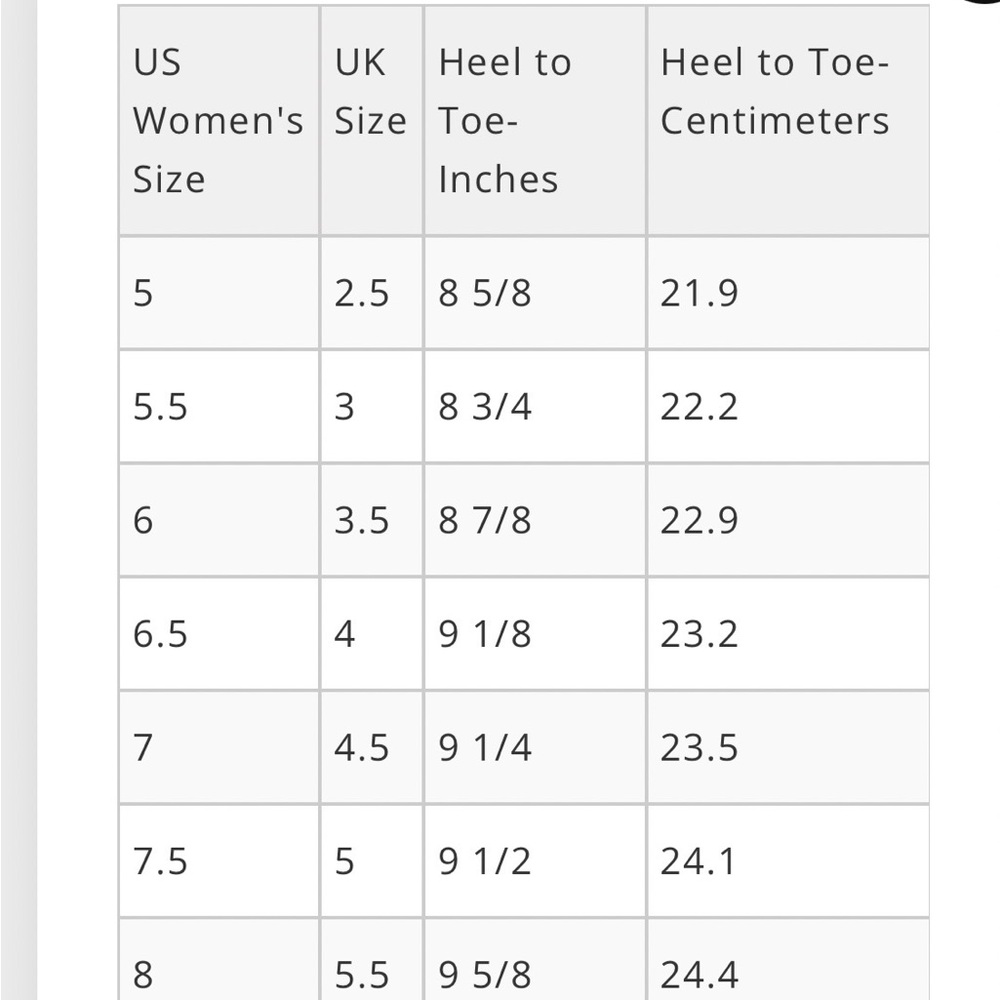Viewport: 1000px width, 1000px height.
Task: Click the 21.9 centimeters cell
Action: coord(699,293)
